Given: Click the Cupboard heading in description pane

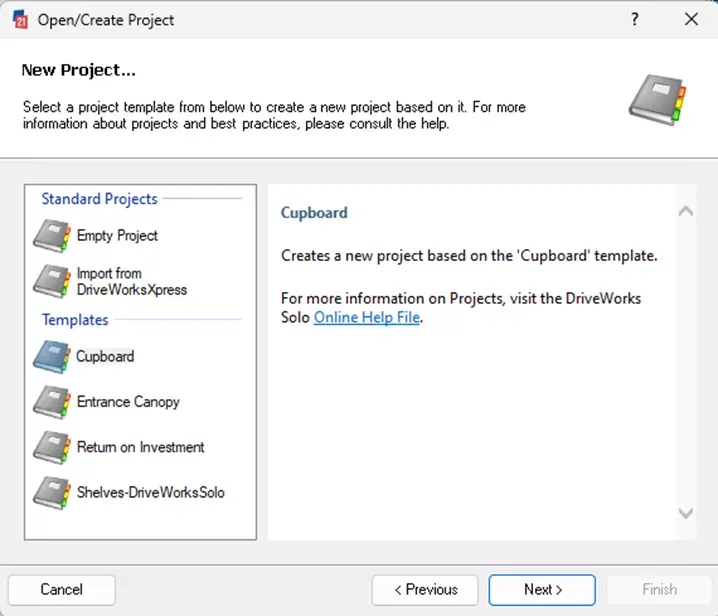Looking at the screenshot, I should pos(314,213).
